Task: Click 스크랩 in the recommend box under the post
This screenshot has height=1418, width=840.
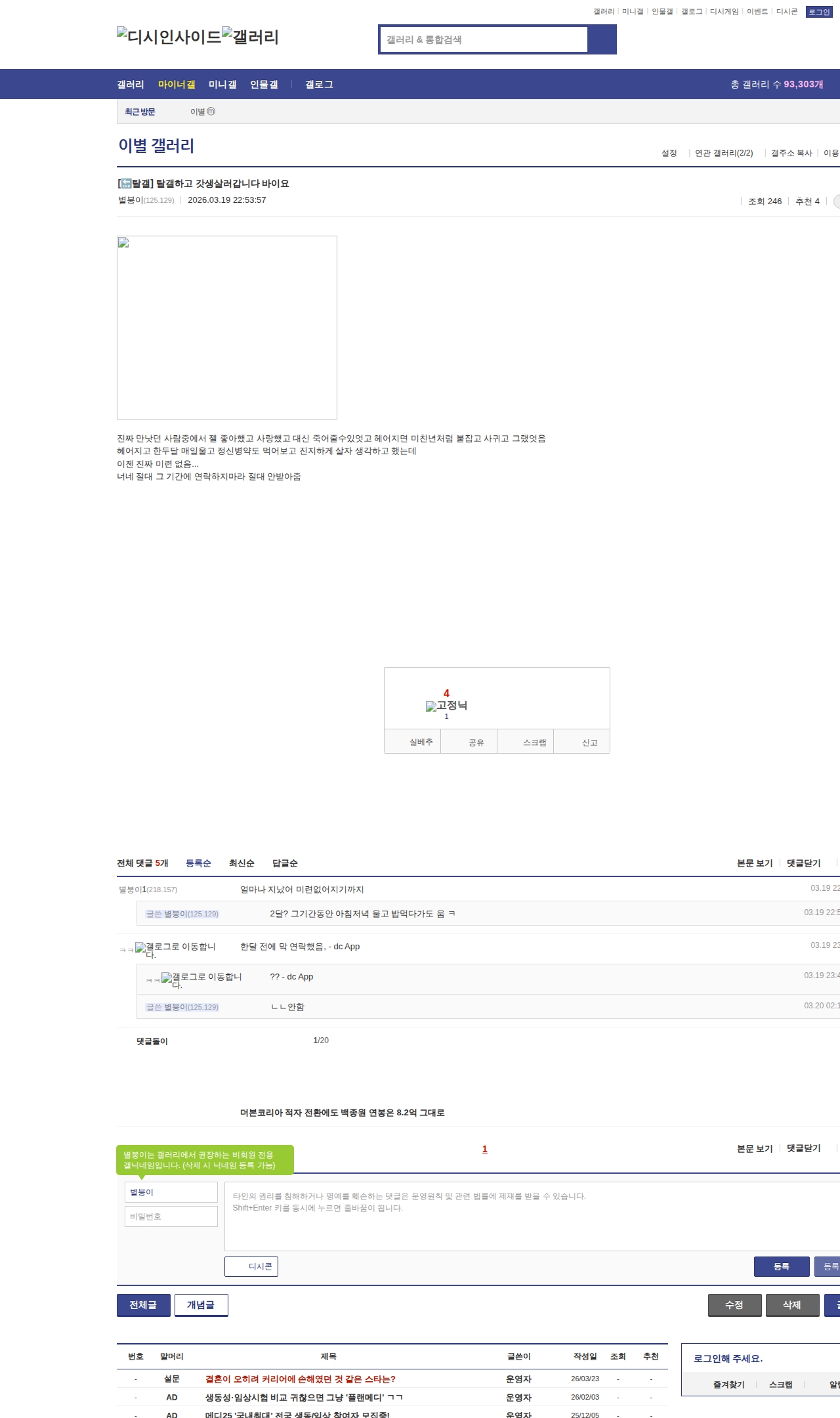Action: (x=526, y=741)
